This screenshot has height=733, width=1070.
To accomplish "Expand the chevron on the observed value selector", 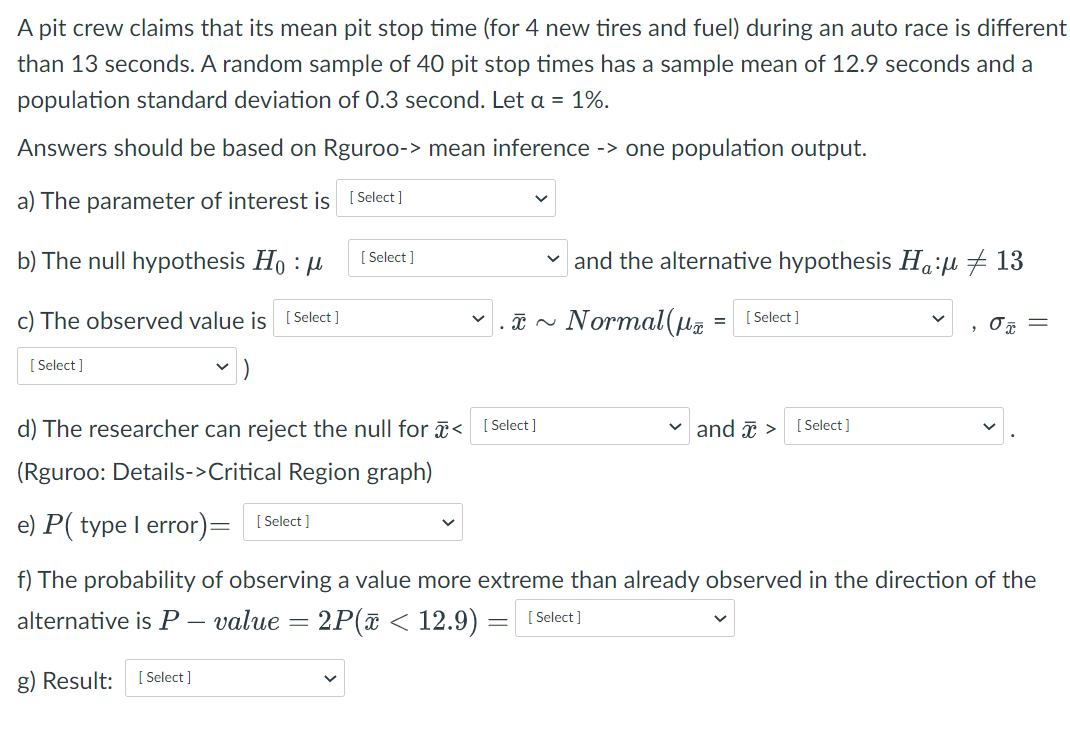I will point(478,318).
